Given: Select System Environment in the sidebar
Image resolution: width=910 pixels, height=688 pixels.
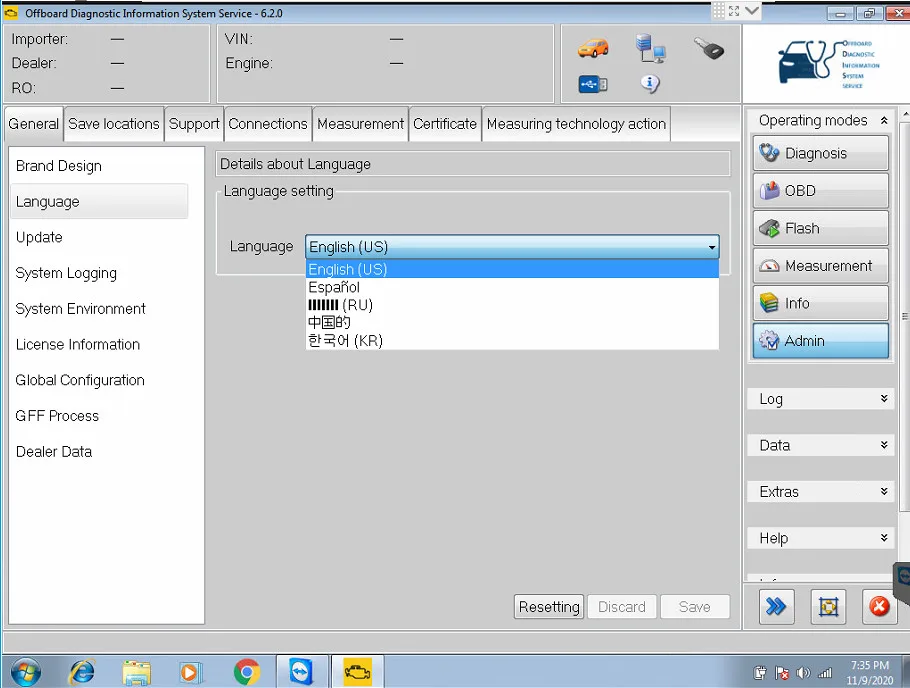Looking at the screenshot, I should pos(99,309).
